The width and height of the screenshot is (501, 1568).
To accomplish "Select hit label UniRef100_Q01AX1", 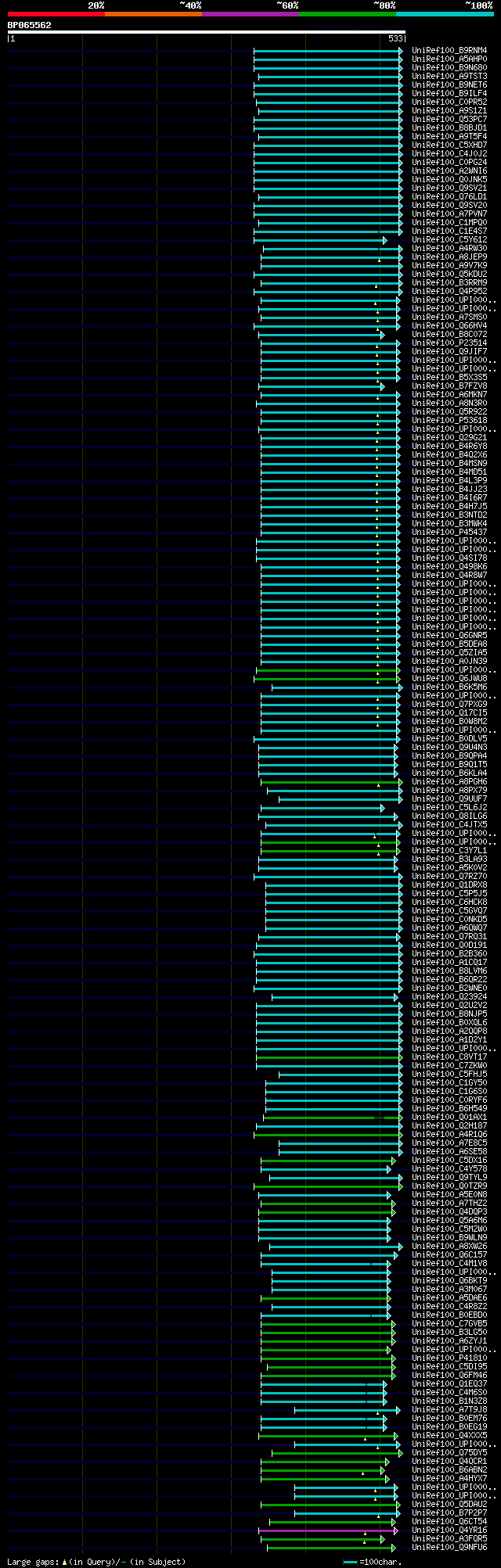I will (449, 1118).
